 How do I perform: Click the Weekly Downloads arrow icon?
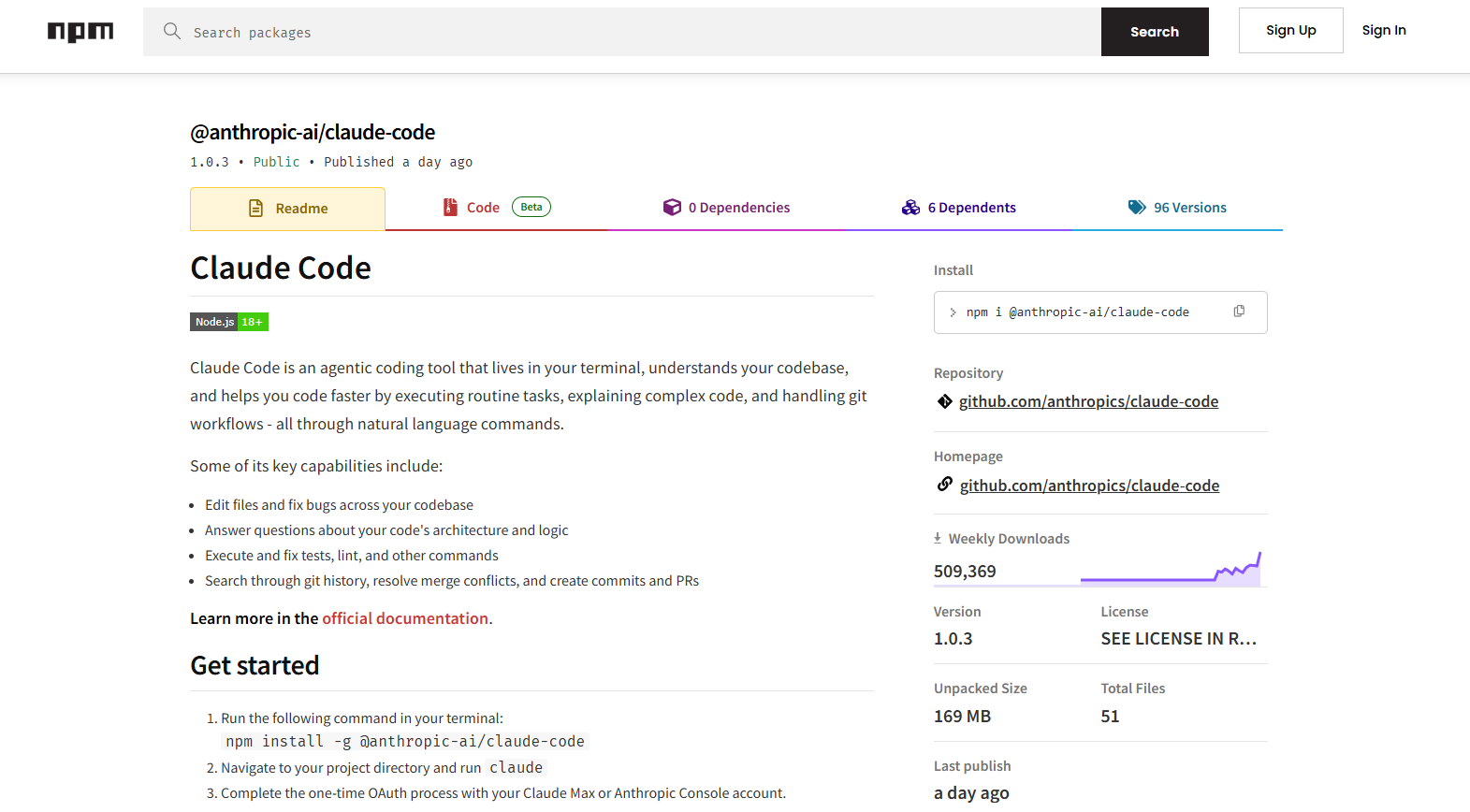pyautogui.click(x=938, y=538)
